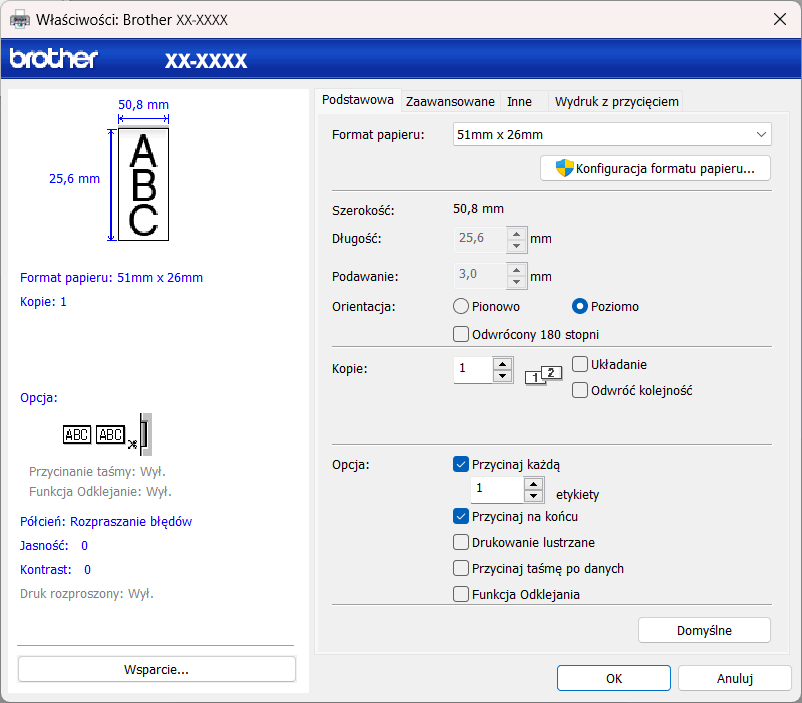Click the printer icon in title bar
Viewport: 802px width, 703px height.
(x=20, y=19)
